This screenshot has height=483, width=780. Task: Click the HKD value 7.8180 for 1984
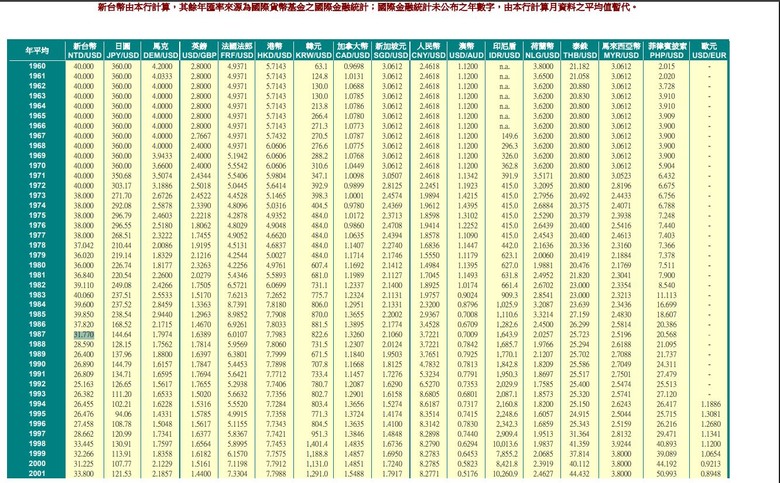coord(276,305)
